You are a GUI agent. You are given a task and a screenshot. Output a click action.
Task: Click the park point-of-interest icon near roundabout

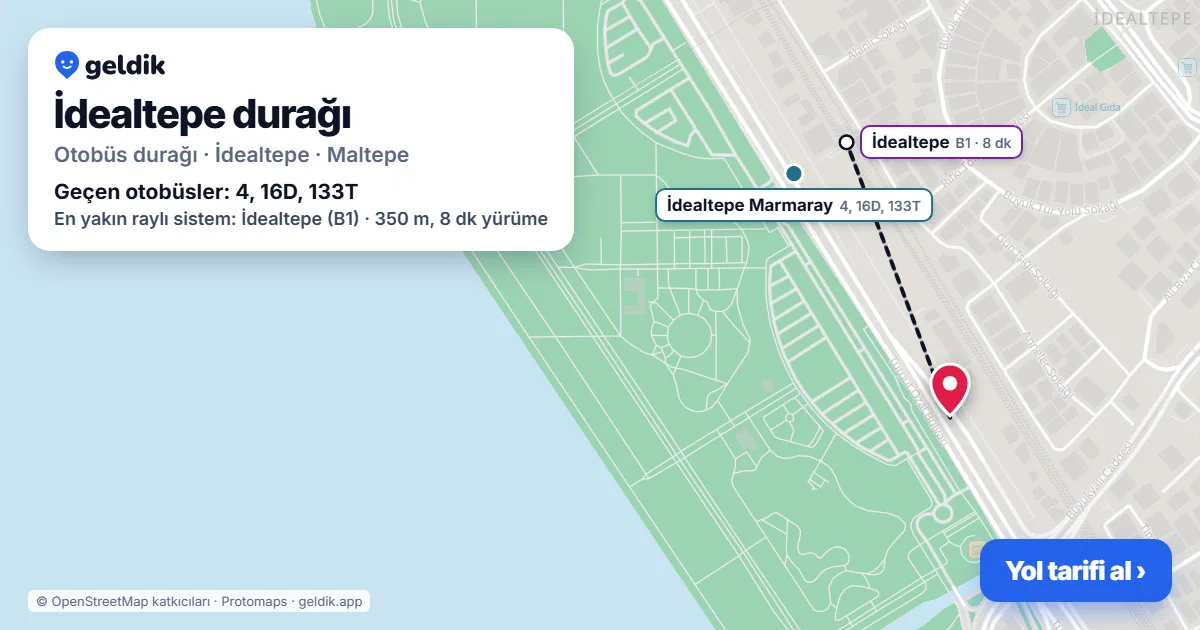(x=975, y=548)
